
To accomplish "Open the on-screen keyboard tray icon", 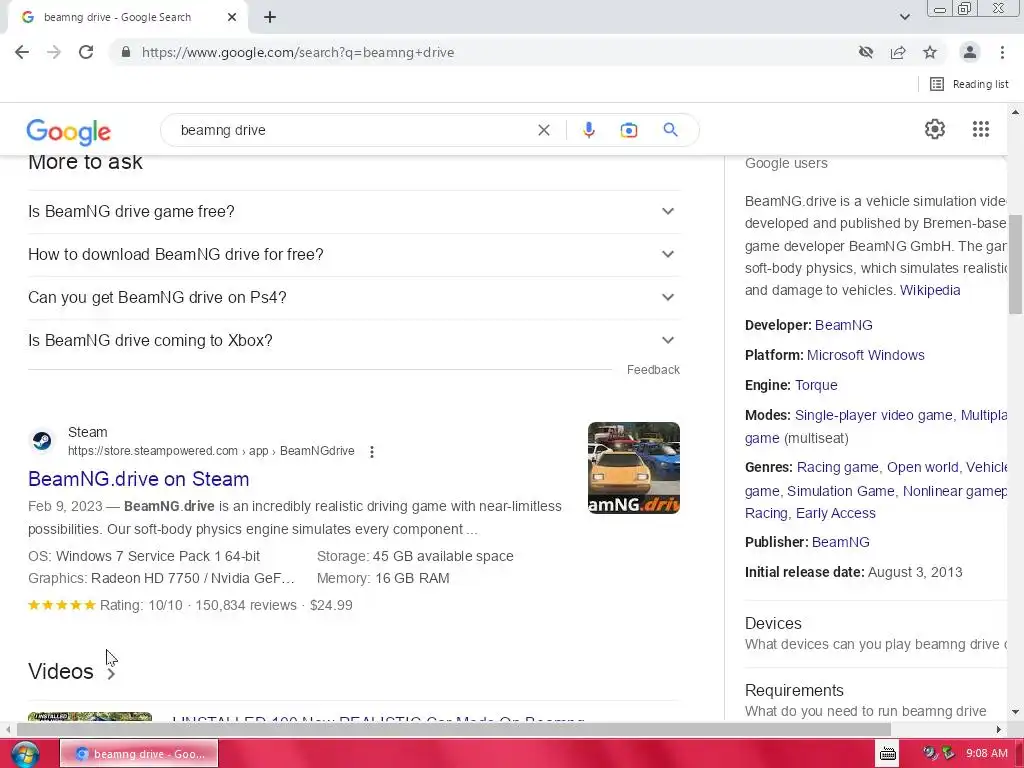I will (x=888, y=754).
